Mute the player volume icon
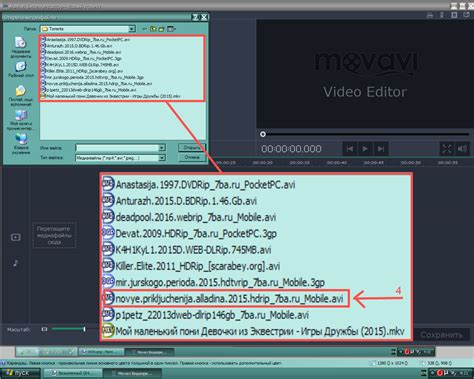 coord(462,149)
